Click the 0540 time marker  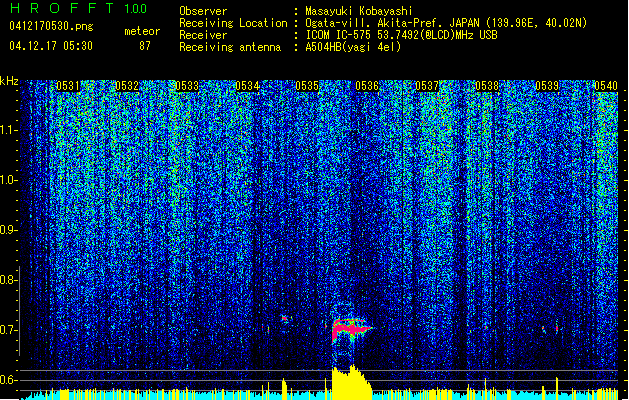pyautogui.click(x=606, y=86)
